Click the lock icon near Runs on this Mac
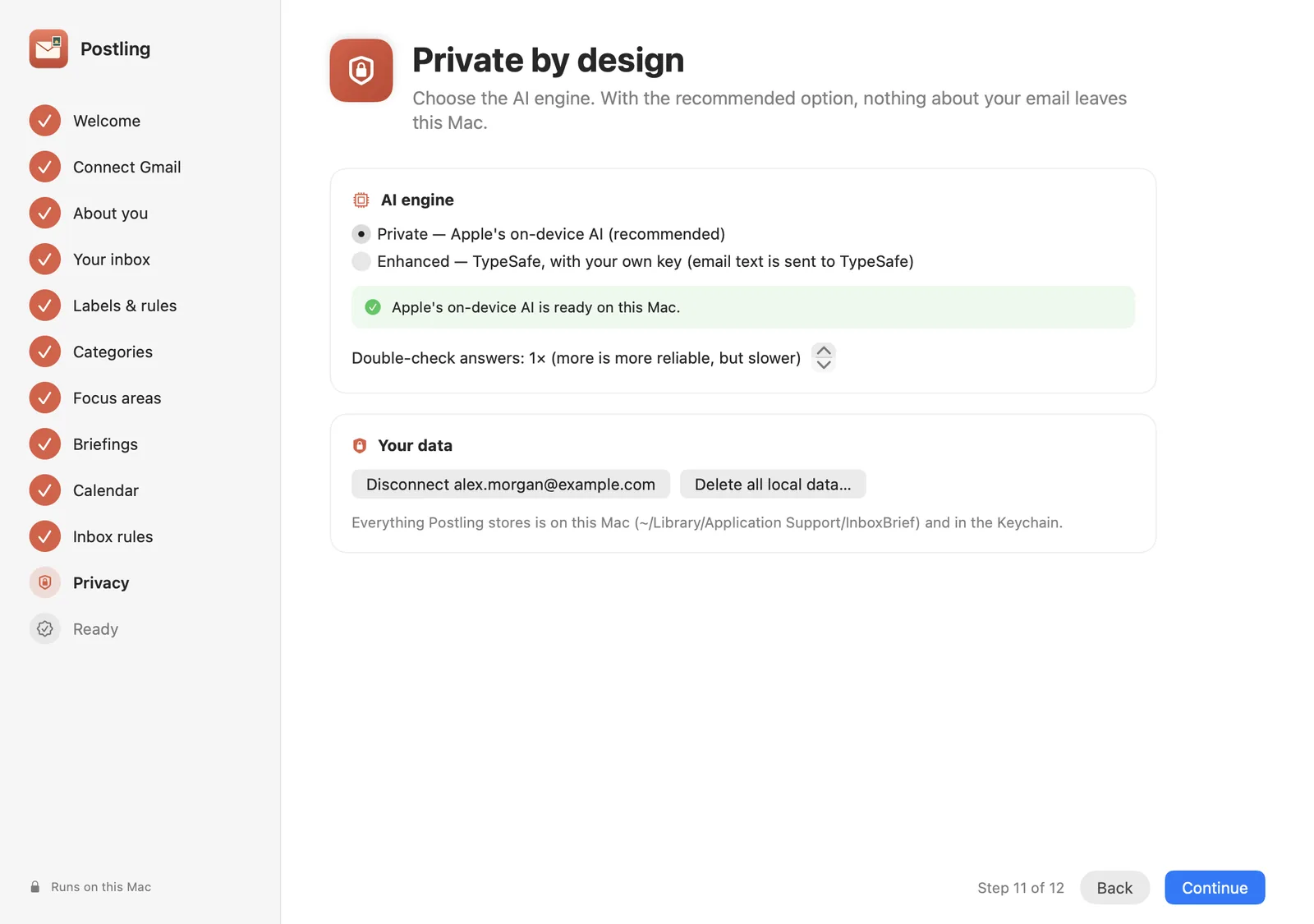Viewport: 1314px width, 924px height. pyautogui.click(x=35, y=887)
